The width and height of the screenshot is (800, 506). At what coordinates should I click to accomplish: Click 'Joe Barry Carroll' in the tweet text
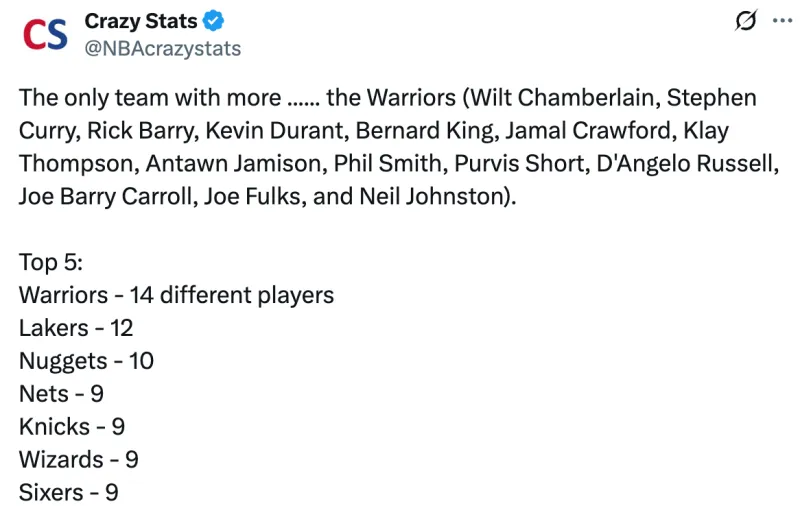coord(106,197)
